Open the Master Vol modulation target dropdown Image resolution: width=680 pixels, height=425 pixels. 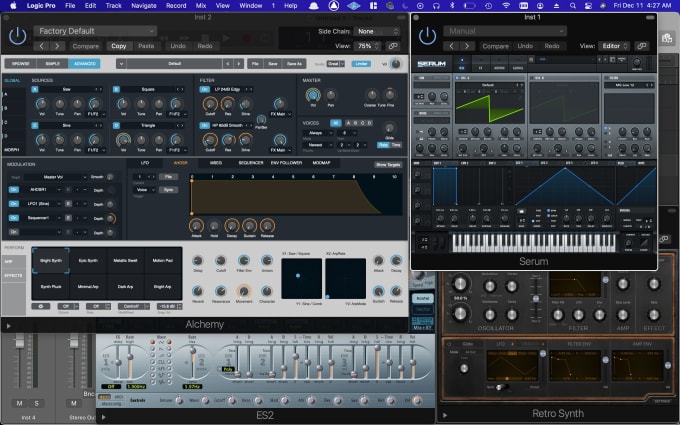56,177
